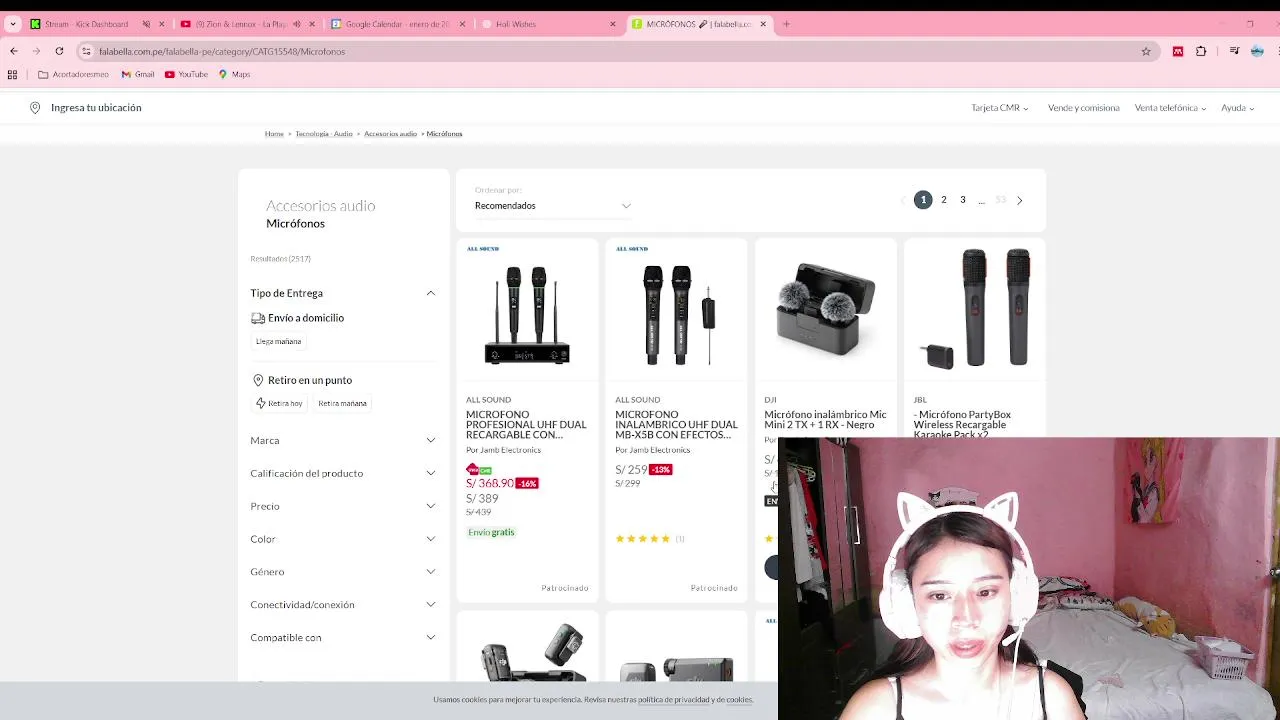Click the S/ 368.90 CMR price
The image size is (1280, 720).
(490, 483)
